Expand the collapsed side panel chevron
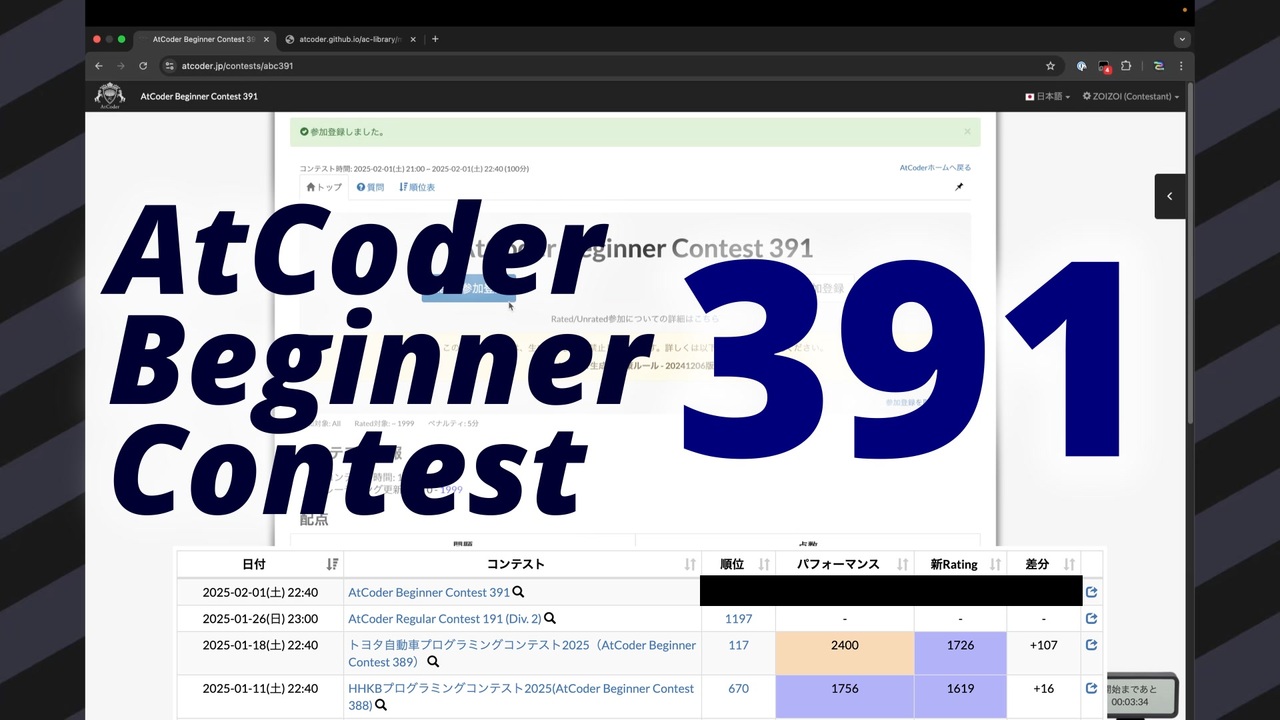The image size is (1280, 720). click(x=1169, y=196)
